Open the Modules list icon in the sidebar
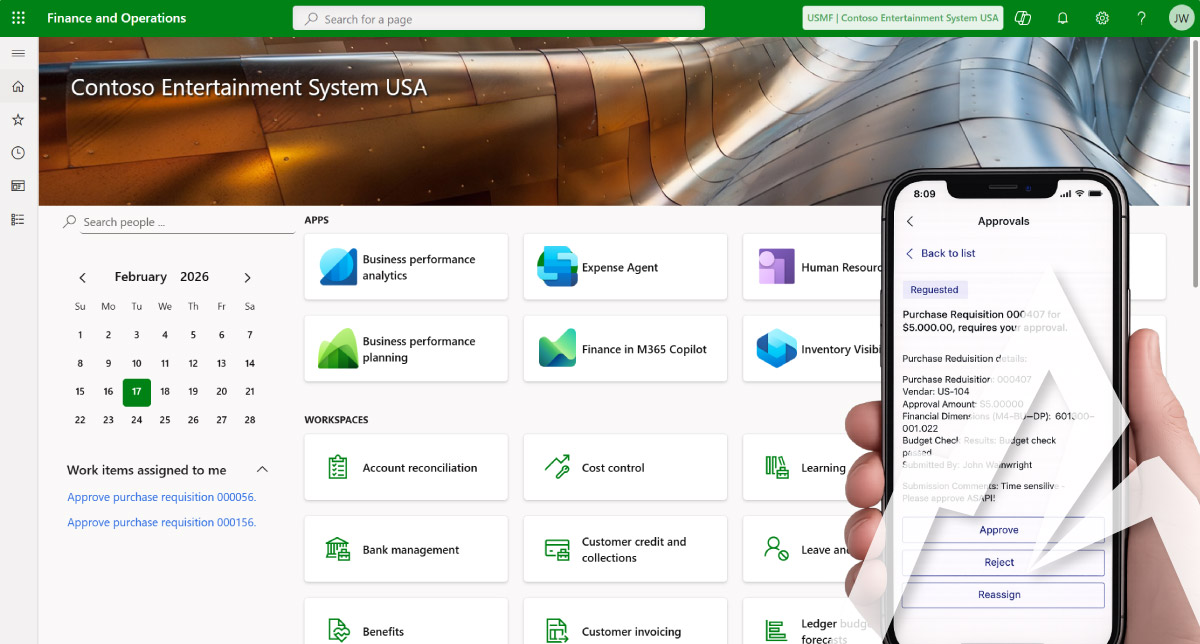1200x644 pixels. pos(18,218)
